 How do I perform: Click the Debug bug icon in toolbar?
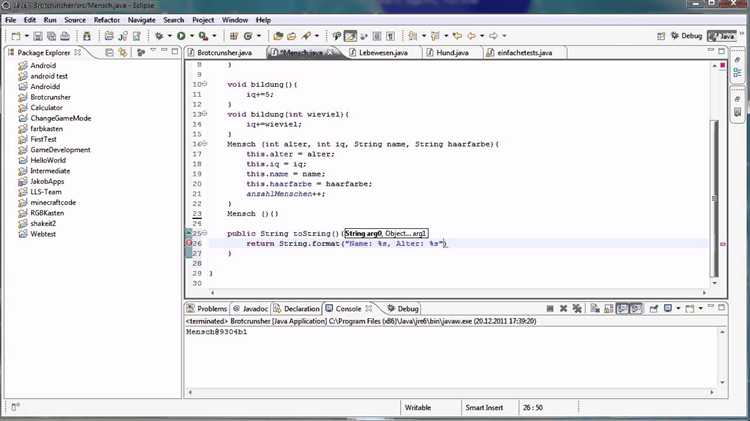point(159,36)
